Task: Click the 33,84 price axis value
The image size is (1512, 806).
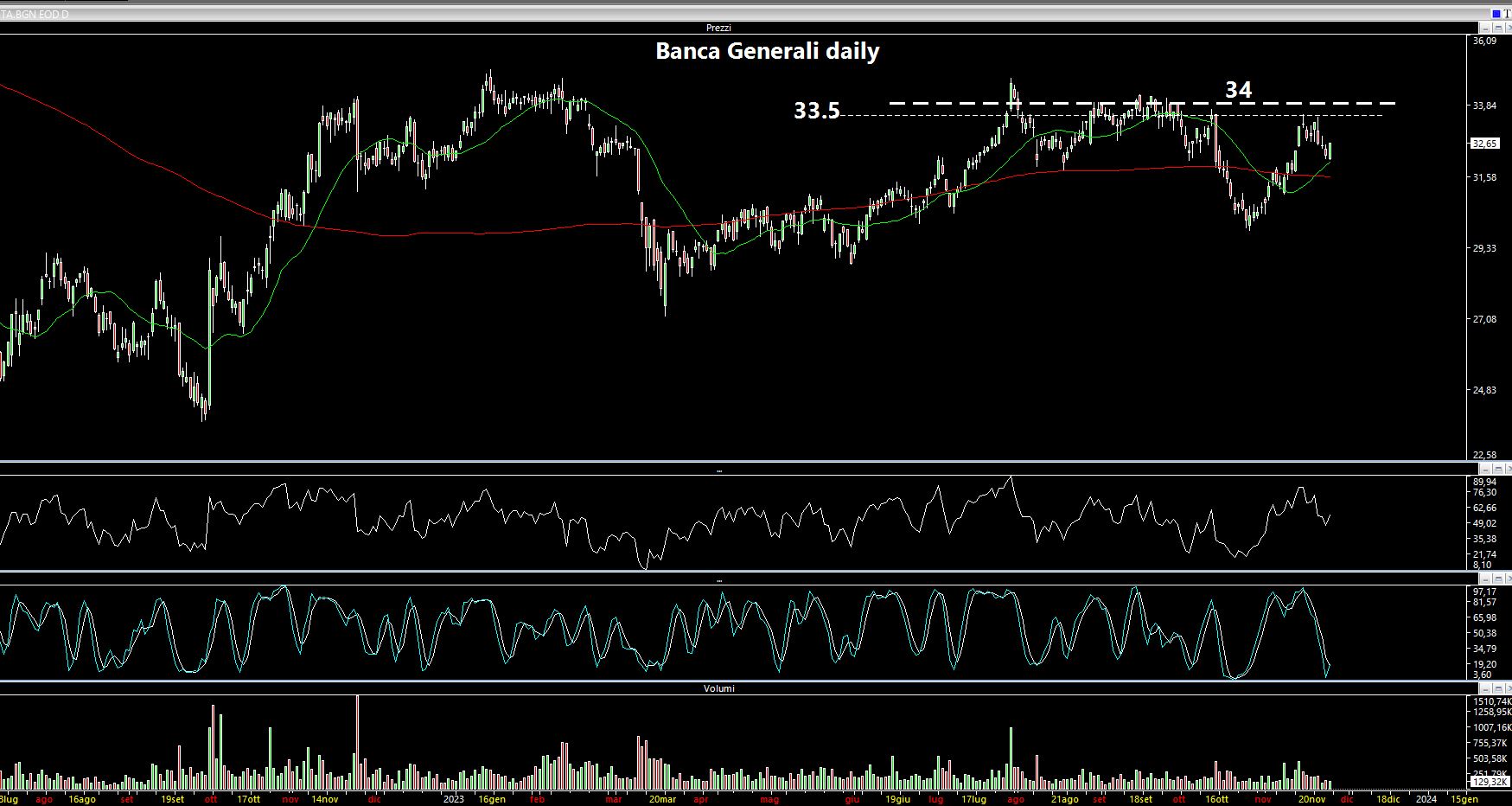Action: click(1484, 106)
